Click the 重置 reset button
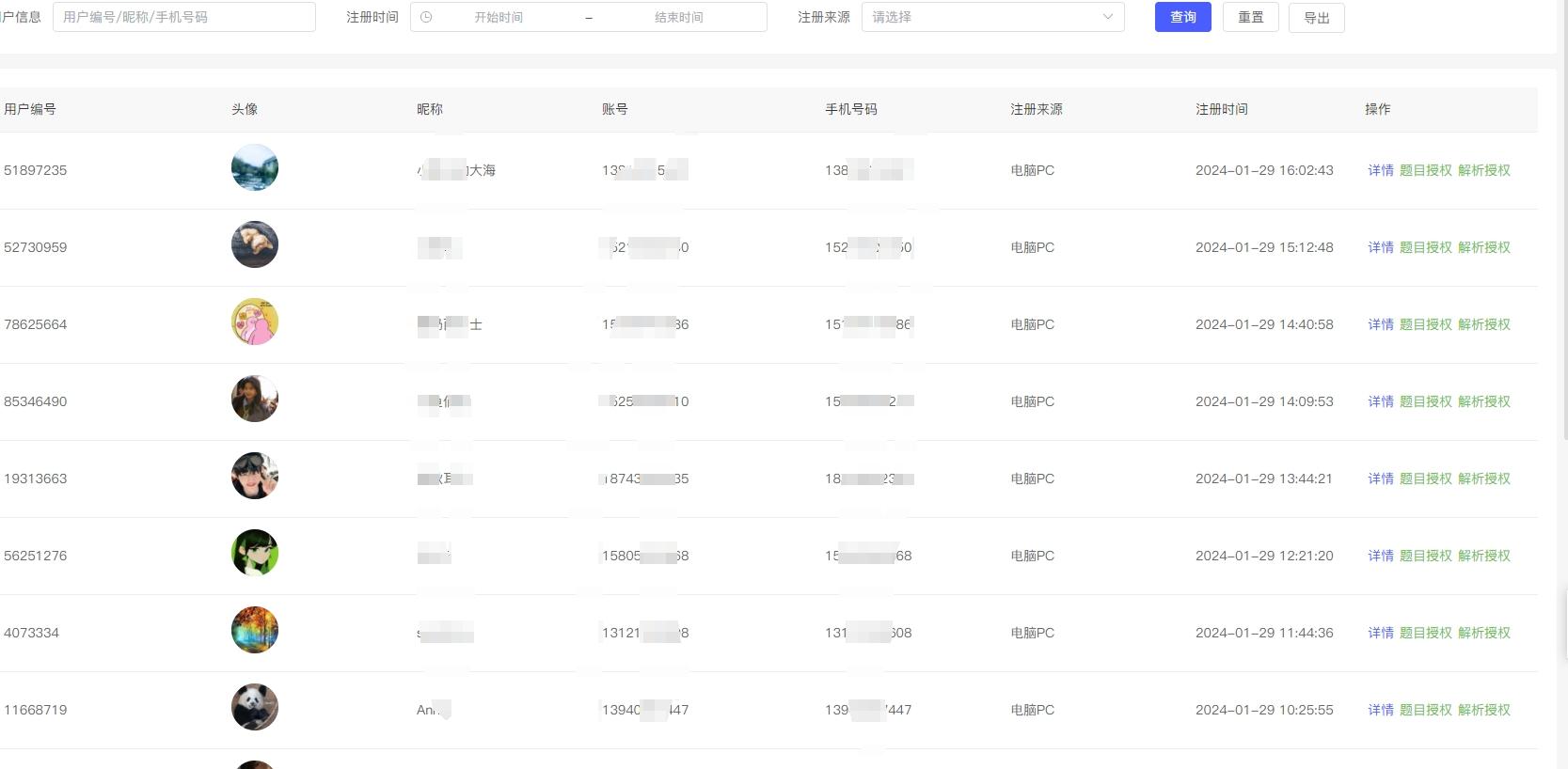This screenshot has height=769, width=1568. [x=1251, y=17]
